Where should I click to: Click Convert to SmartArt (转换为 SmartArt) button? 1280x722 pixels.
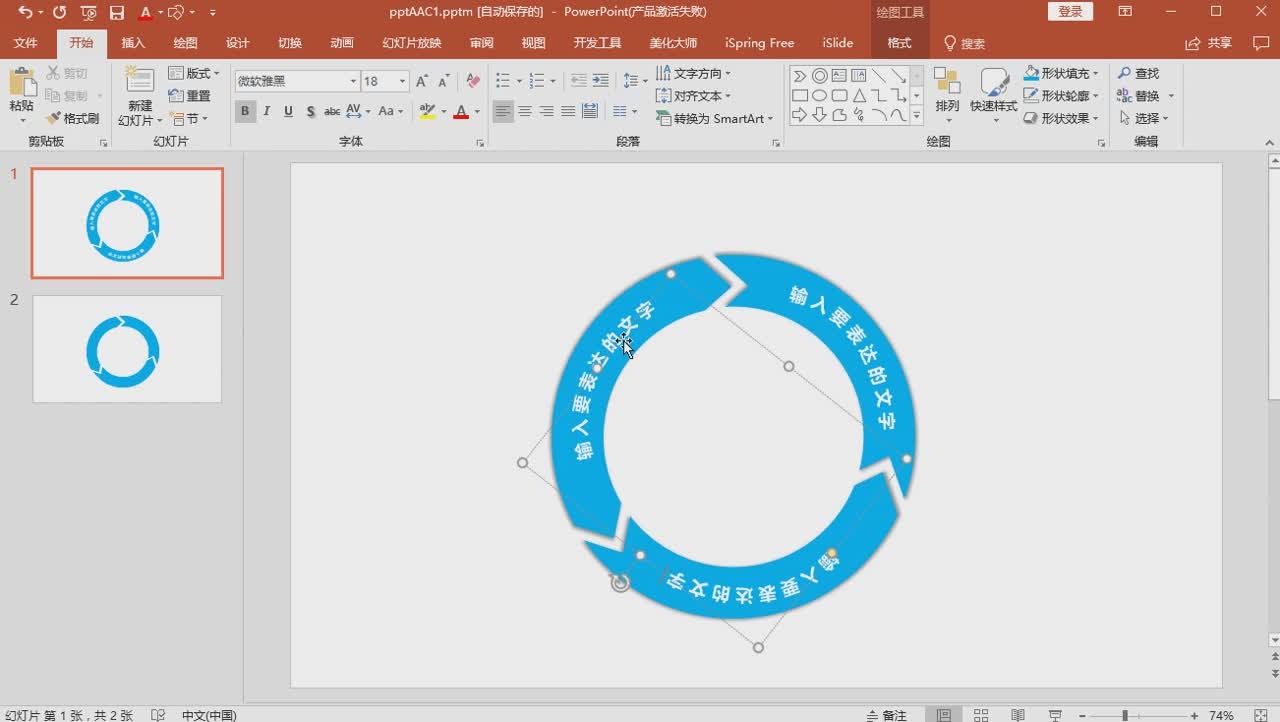click(x=715, y=118)
